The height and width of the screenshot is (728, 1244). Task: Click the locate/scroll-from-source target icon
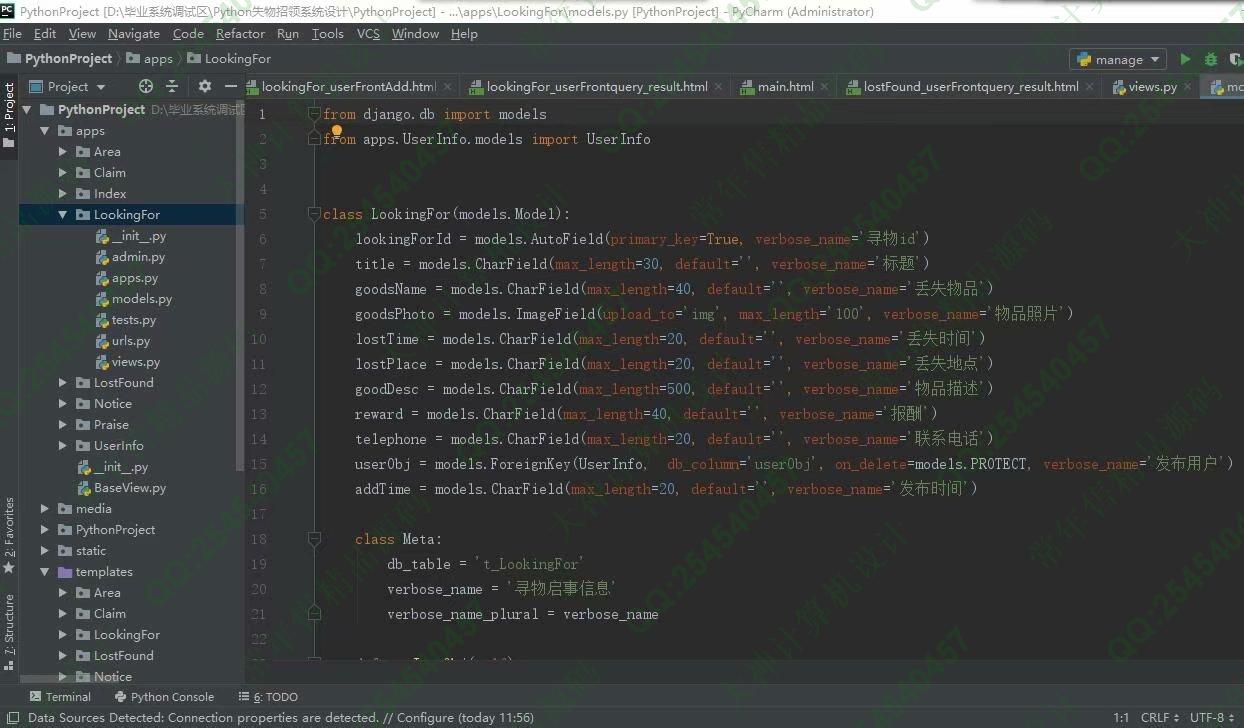point(146,87)
